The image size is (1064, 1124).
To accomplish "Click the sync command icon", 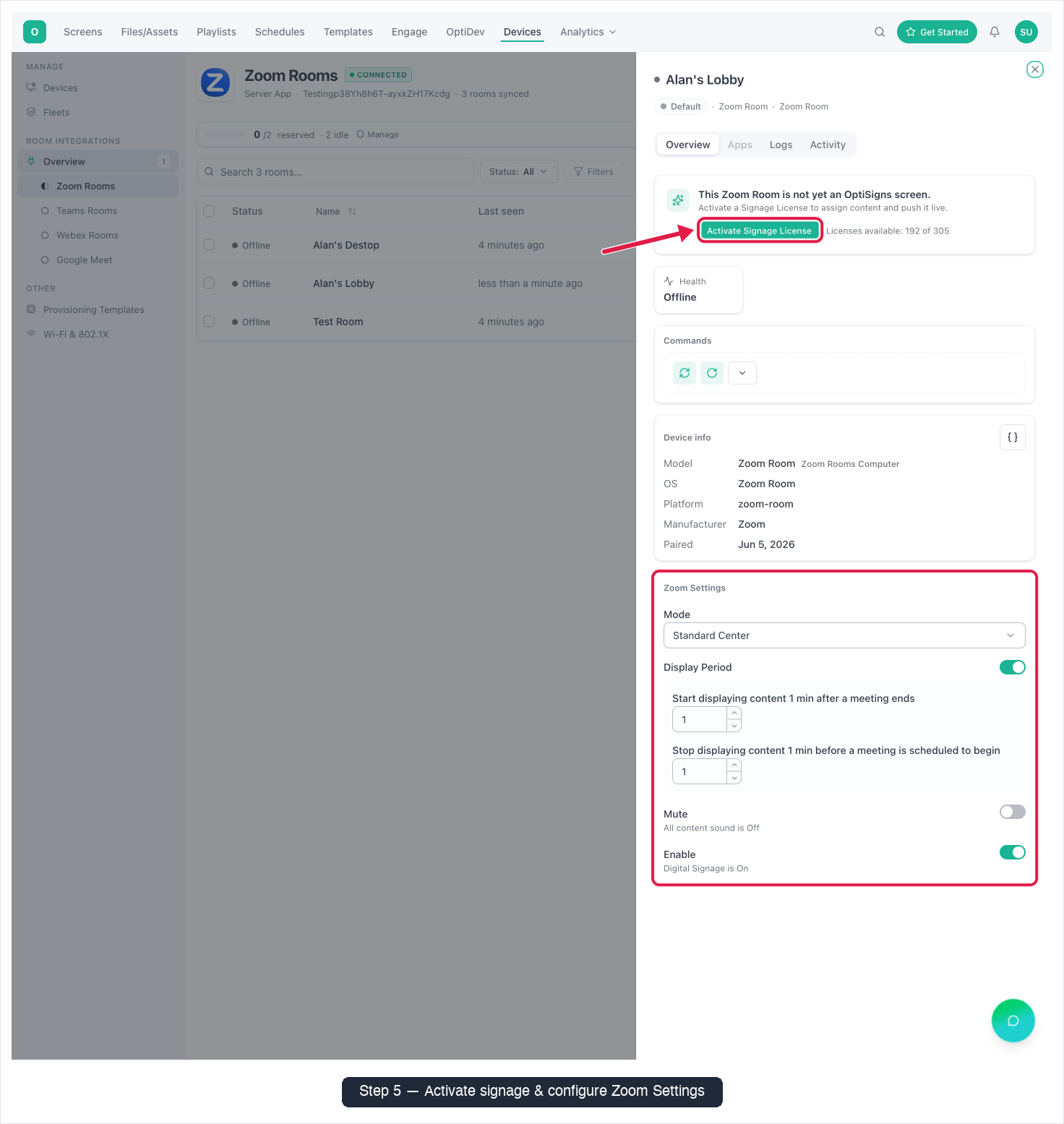I will click(685, 373).
